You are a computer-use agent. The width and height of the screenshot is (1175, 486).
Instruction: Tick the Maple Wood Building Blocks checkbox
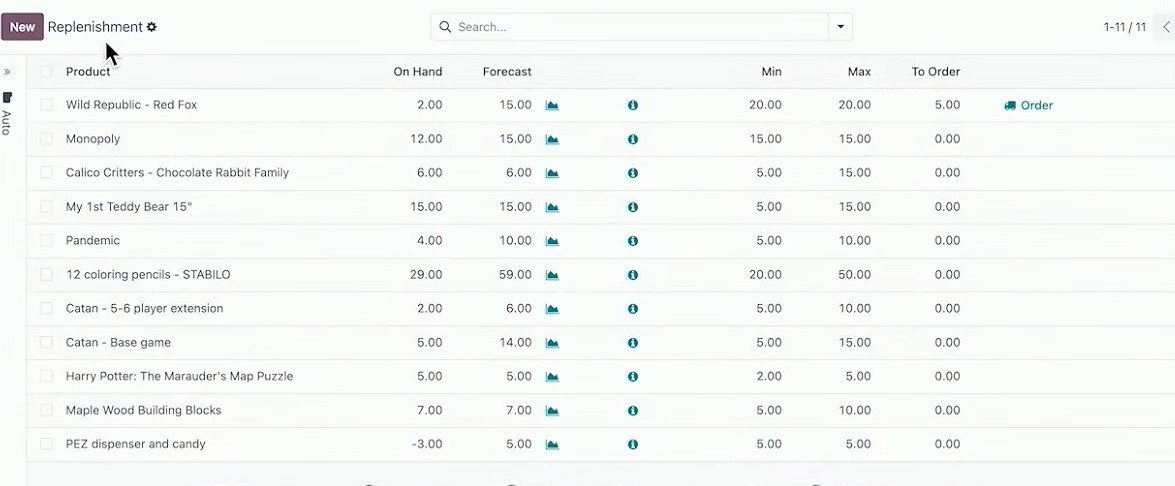46,410
